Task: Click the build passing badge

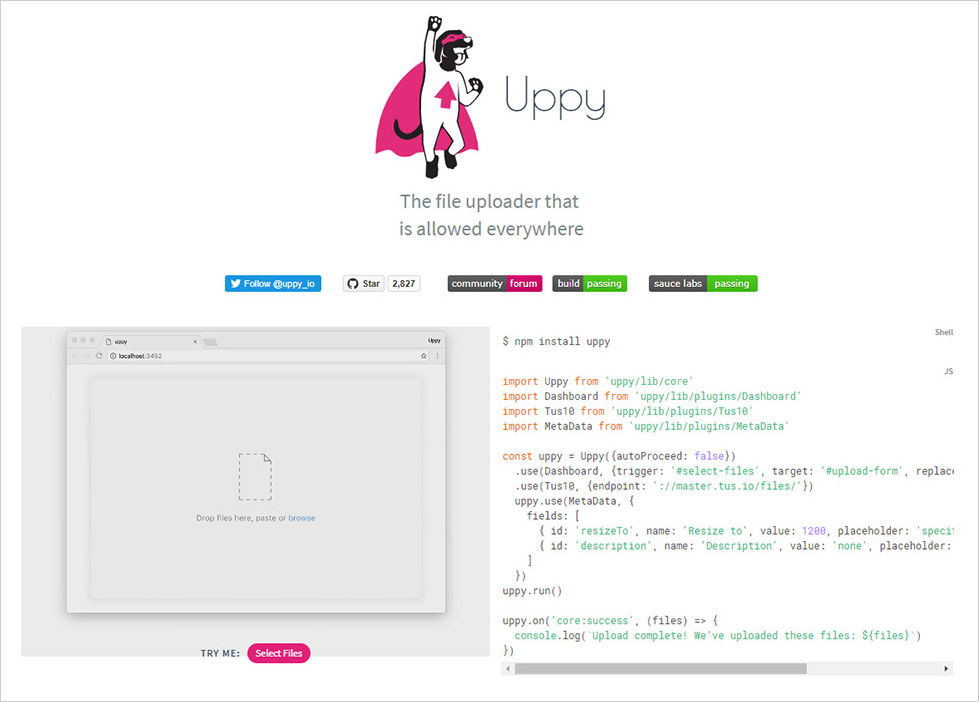Action: tap(589, 283)
